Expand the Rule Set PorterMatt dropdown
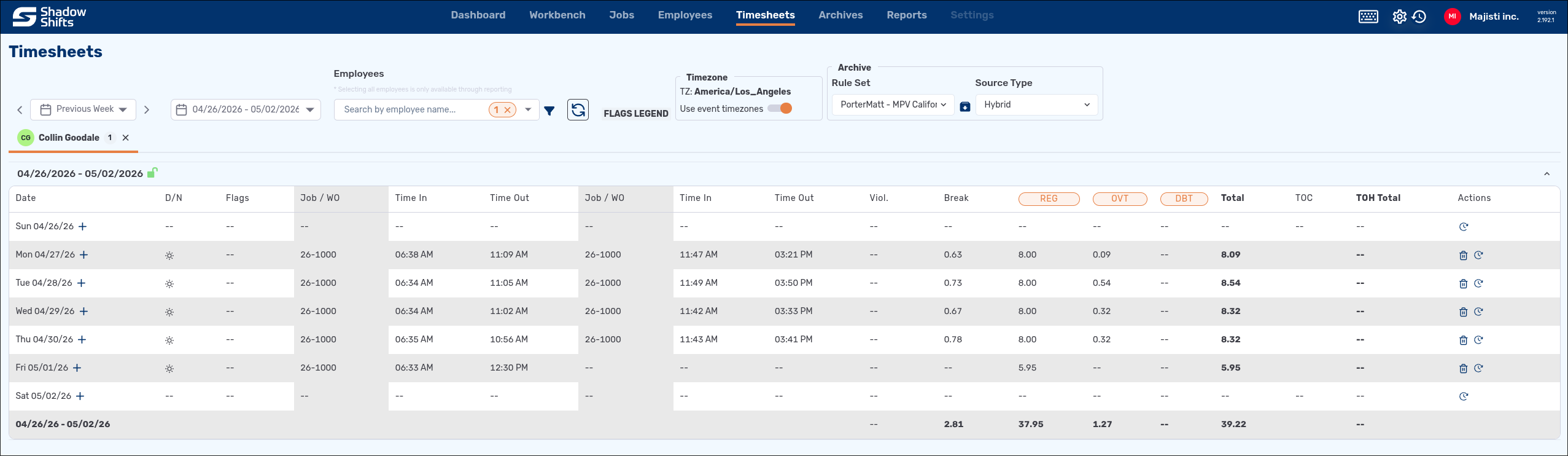 click(893, 104)
